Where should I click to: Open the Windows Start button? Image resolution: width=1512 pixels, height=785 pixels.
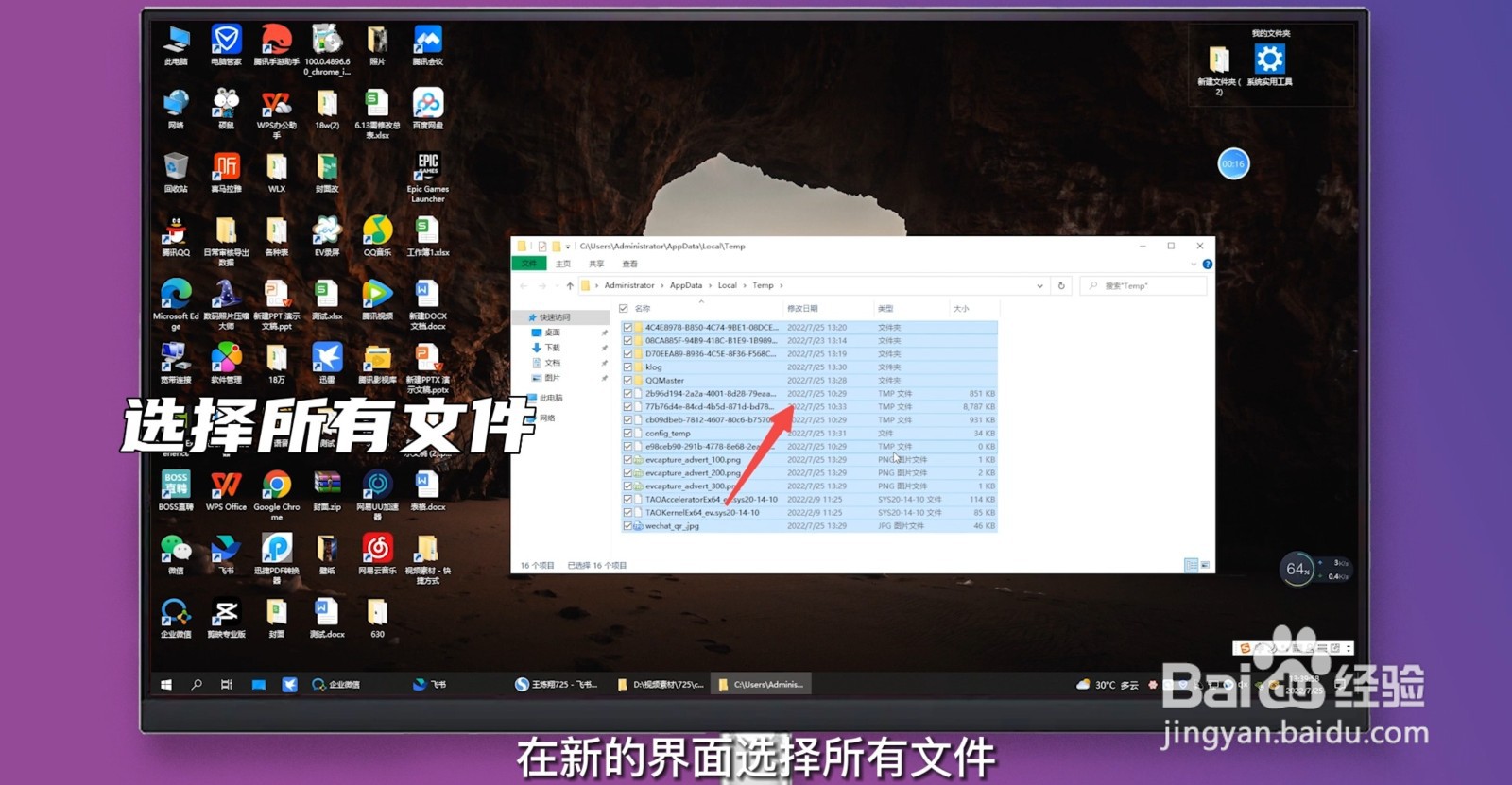(166, 684)
